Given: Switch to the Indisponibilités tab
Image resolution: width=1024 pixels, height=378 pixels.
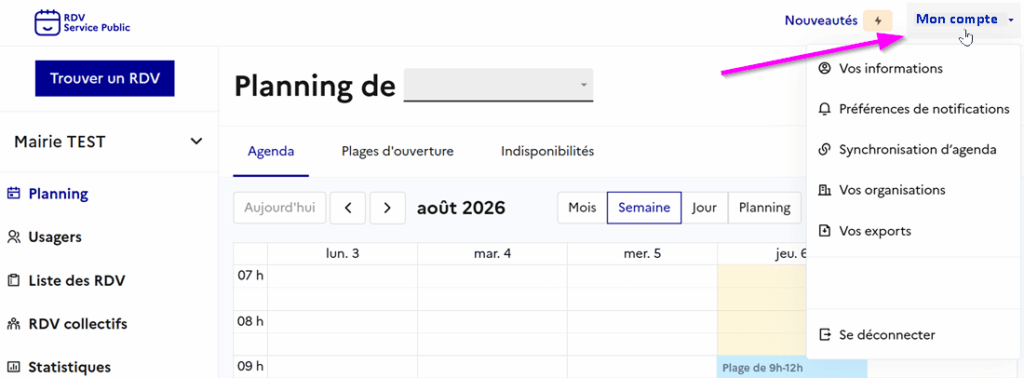Looking at the screenshot, I should point(547,151).
